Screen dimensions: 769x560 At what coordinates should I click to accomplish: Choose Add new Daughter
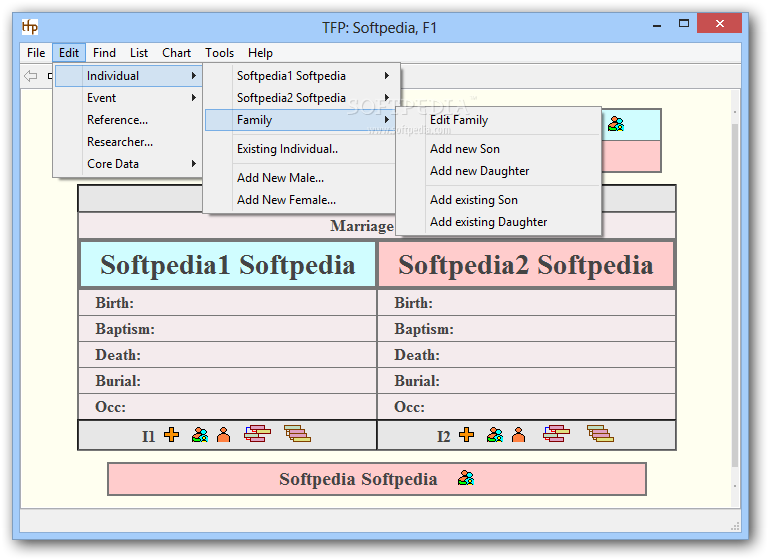click(499, 171)
